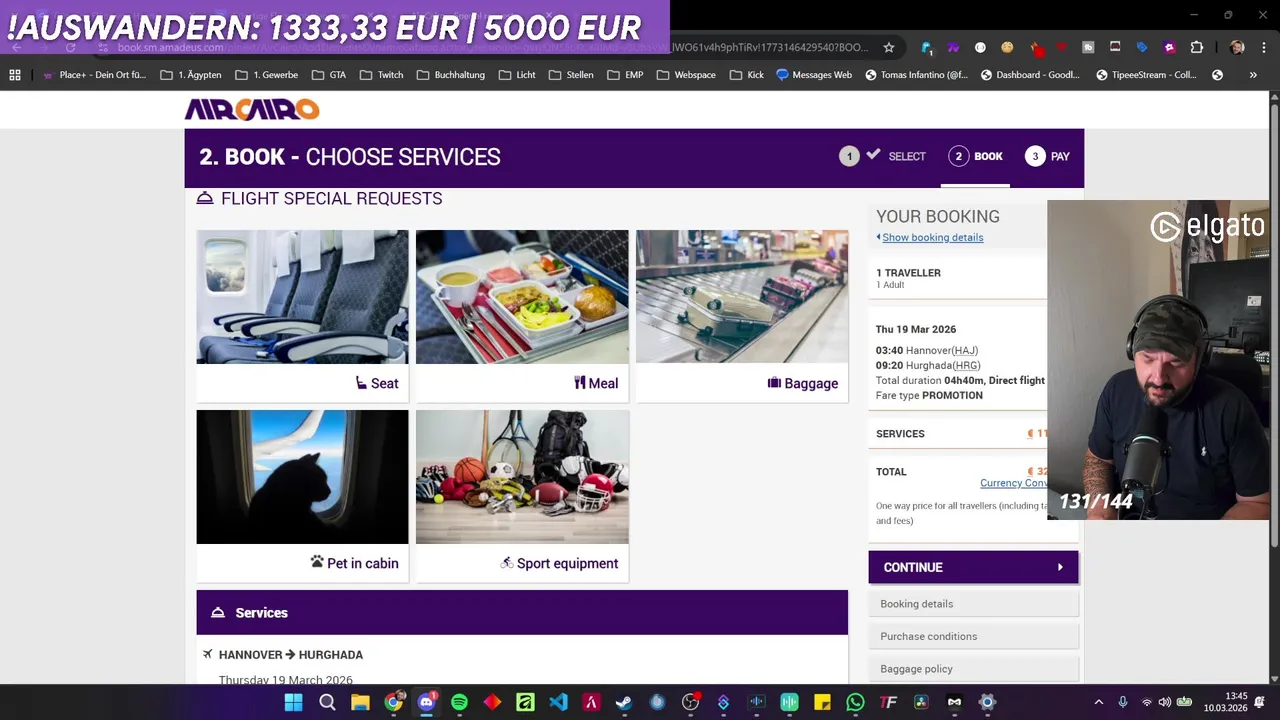The image size is (1280, 720).
Task: Open the 1. Ägypten bookmark folder
Action: (x=193, y=75)
